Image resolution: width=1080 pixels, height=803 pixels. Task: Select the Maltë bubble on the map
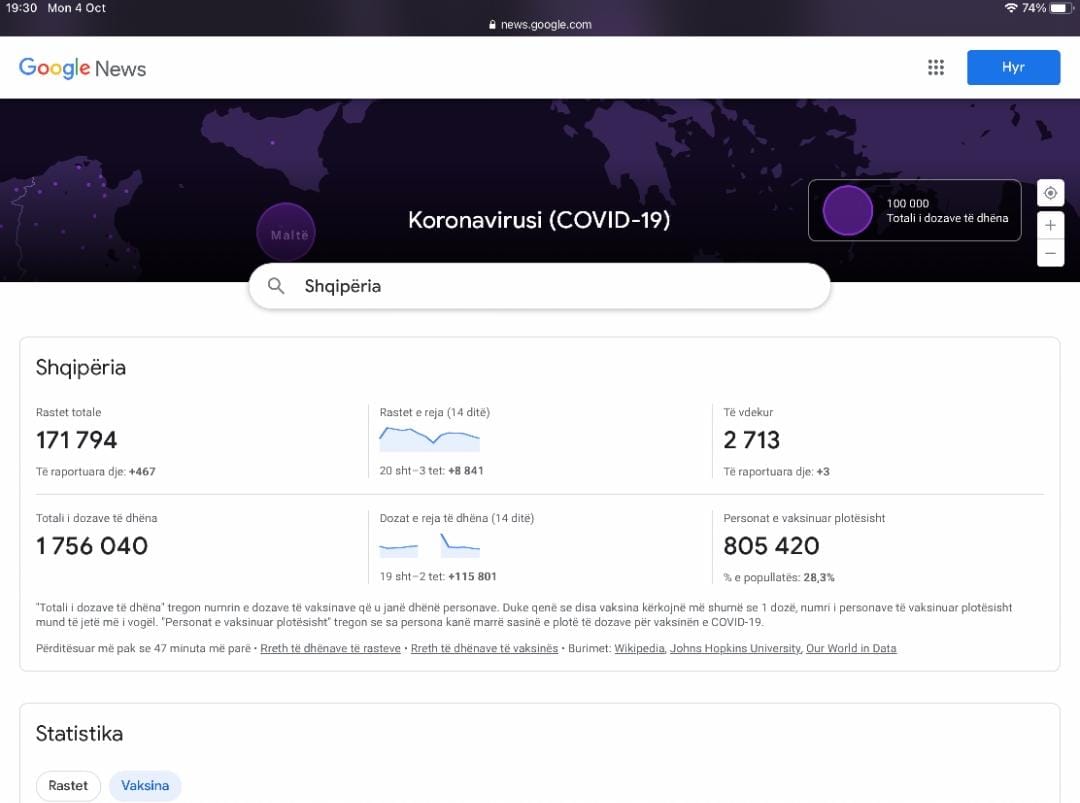click(286, 234)
